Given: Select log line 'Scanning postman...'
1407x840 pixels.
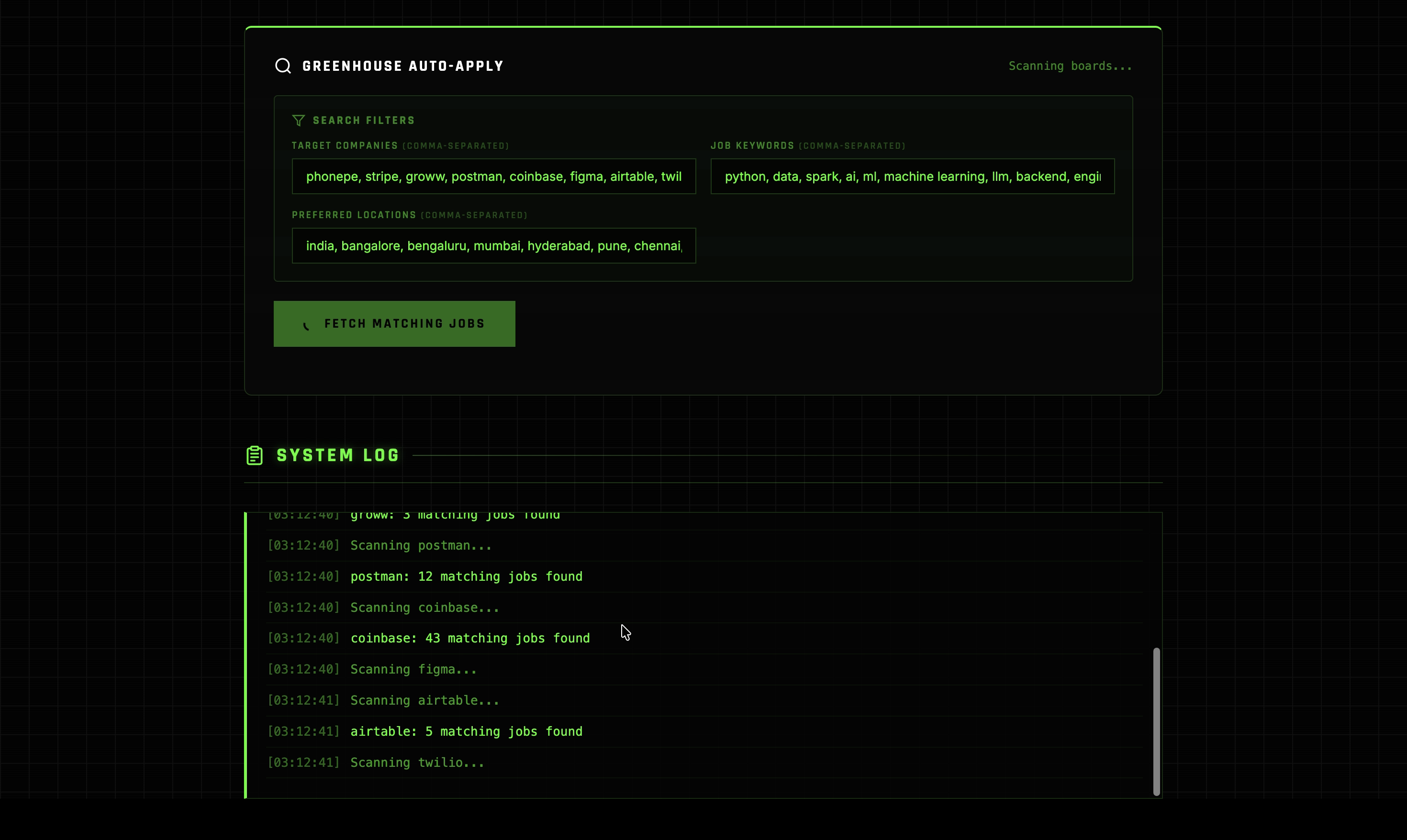Looking at the screenshot, I should [421, 546].
